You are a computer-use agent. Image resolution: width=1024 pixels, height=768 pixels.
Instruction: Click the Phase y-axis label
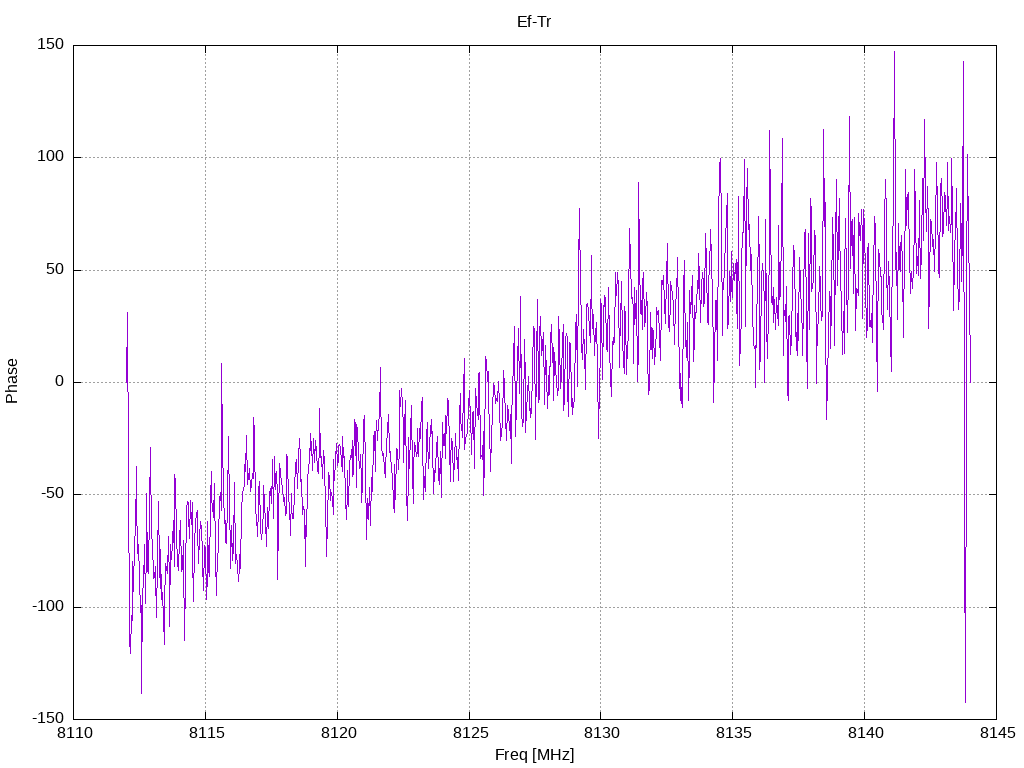click(12, 381)
